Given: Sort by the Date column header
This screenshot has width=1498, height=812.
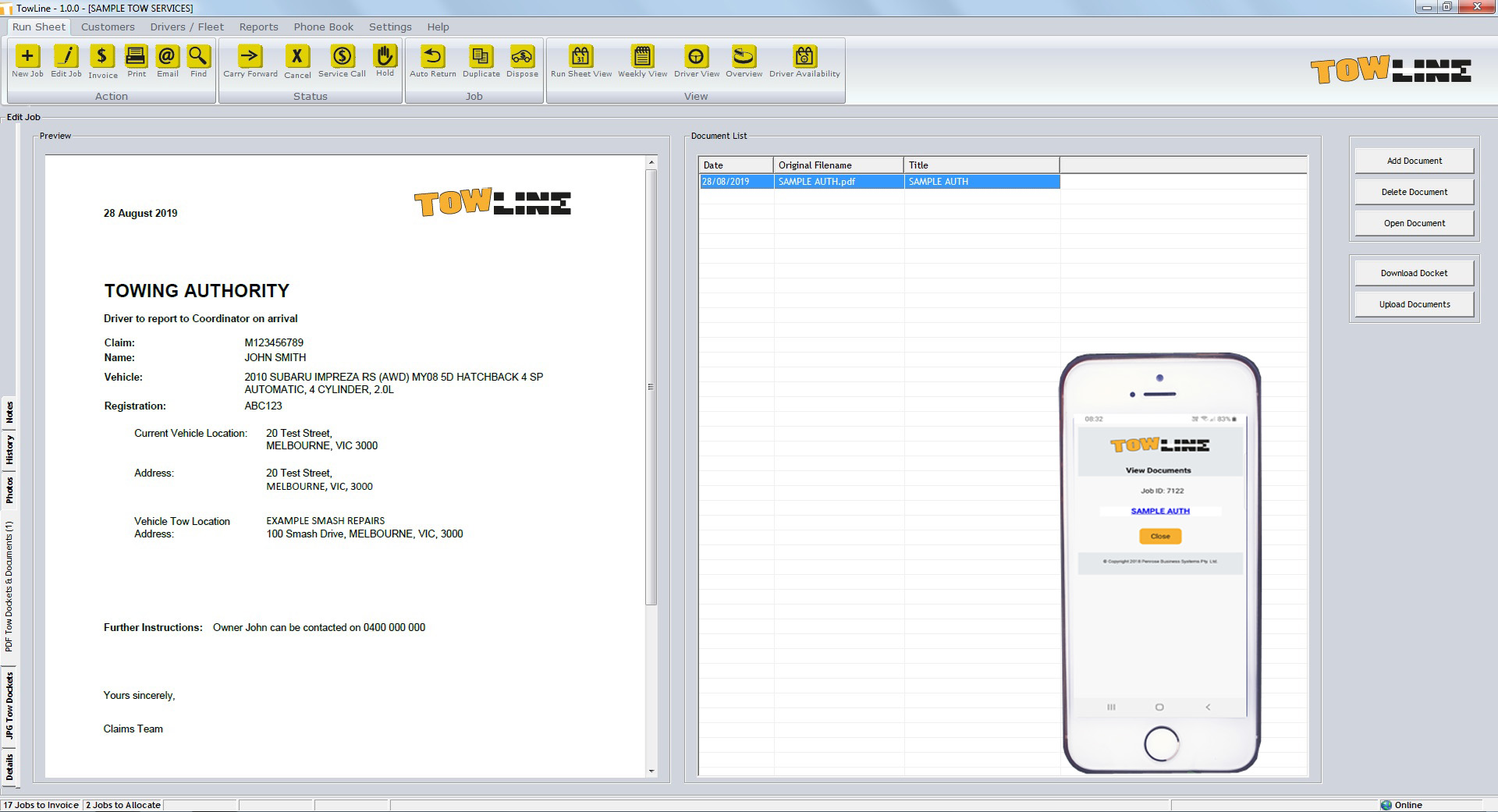Looking at the screenshot, I should click(736, 165).
